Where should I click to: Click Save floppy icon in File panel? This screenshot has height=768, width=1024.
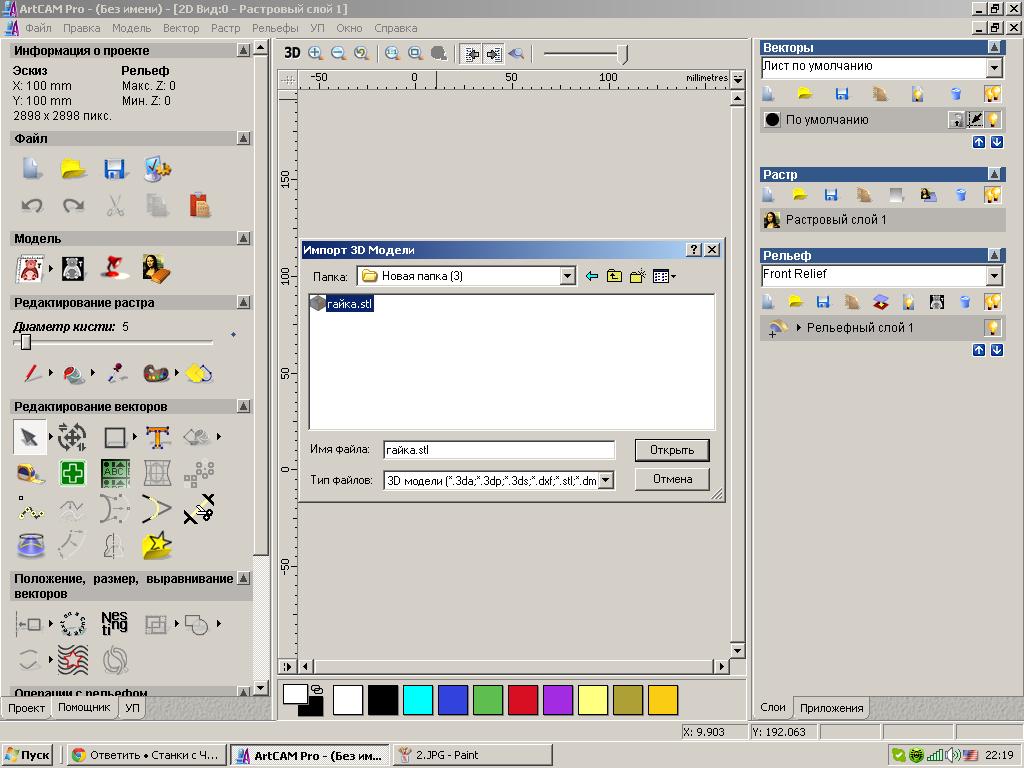point(115,168)
